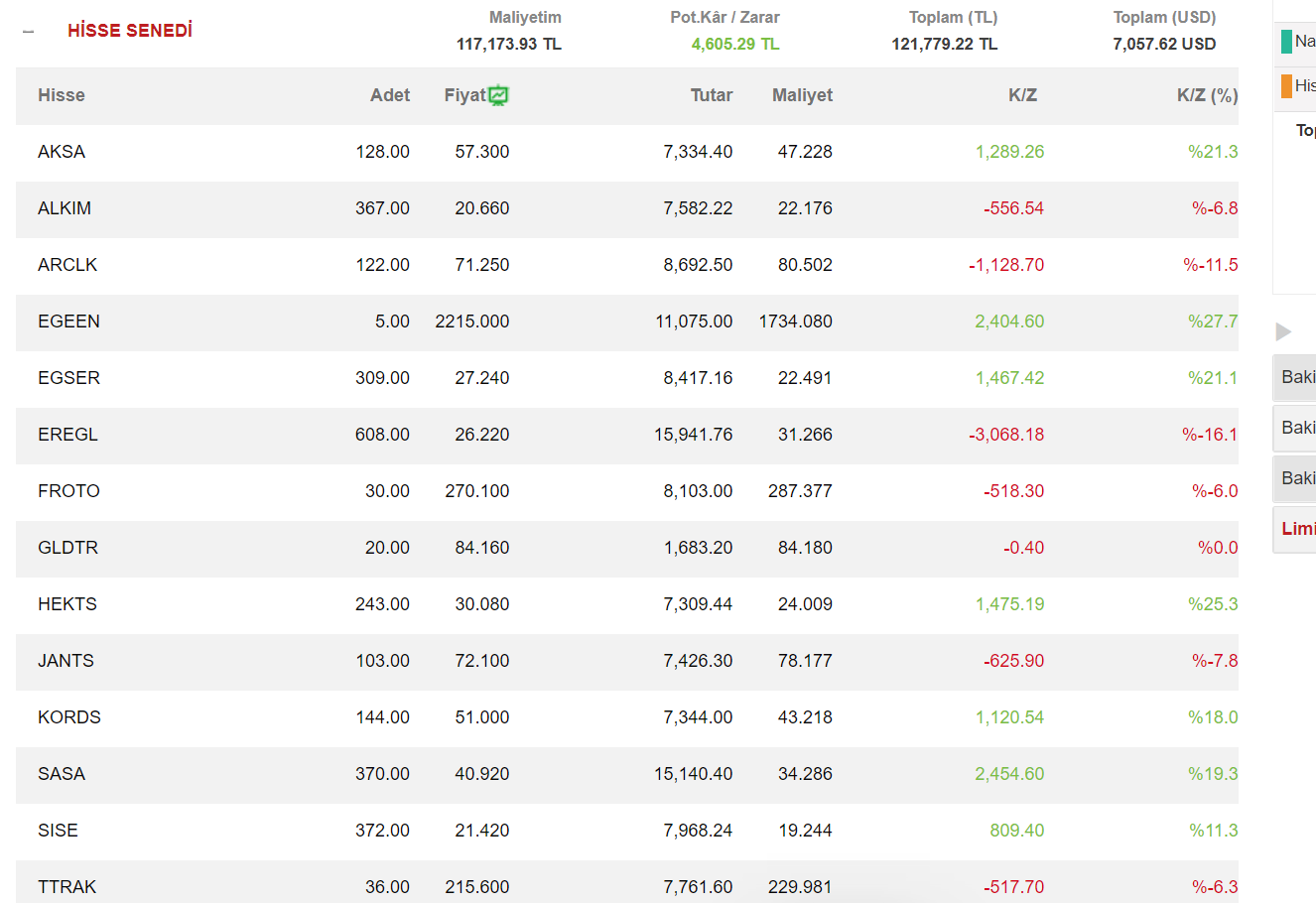1316x903 pixels.
Task: Select the ALKIM stock row
Action: pyautogui.click(x=627, y=208)
